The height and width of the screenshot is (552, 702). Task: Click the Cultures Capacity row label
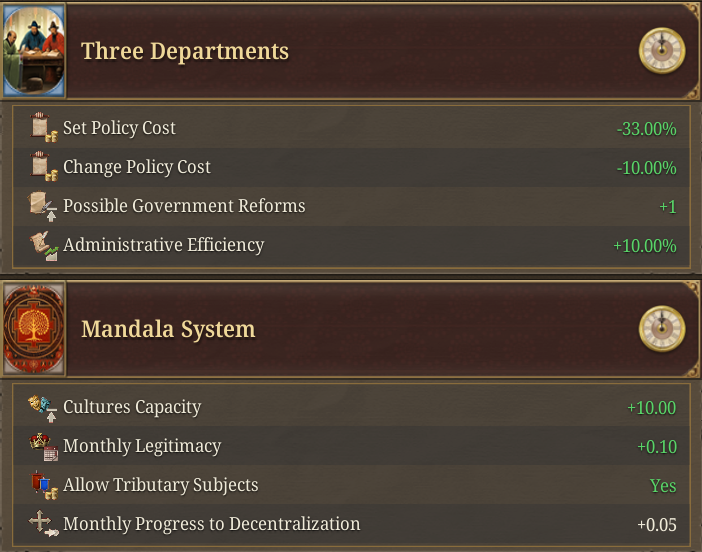coord(132,407)
